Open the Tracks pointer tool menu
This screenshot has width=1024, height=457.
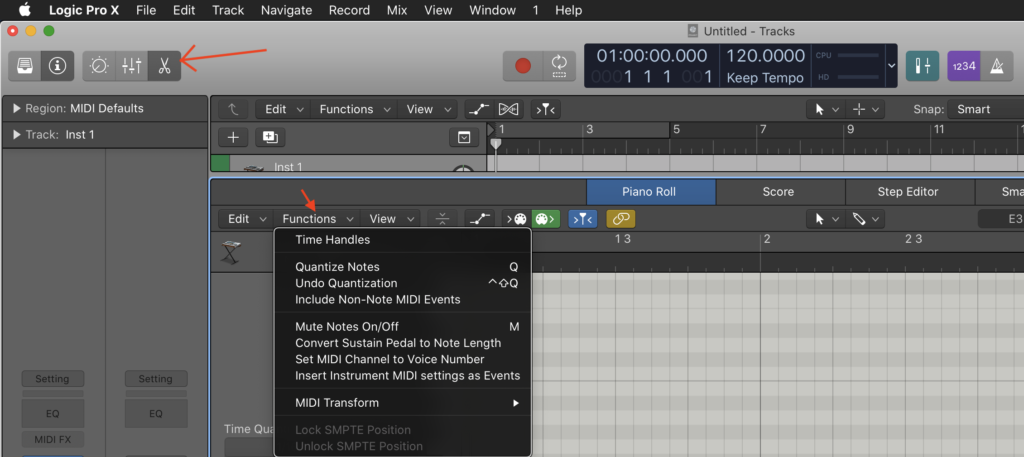point(825,109)
